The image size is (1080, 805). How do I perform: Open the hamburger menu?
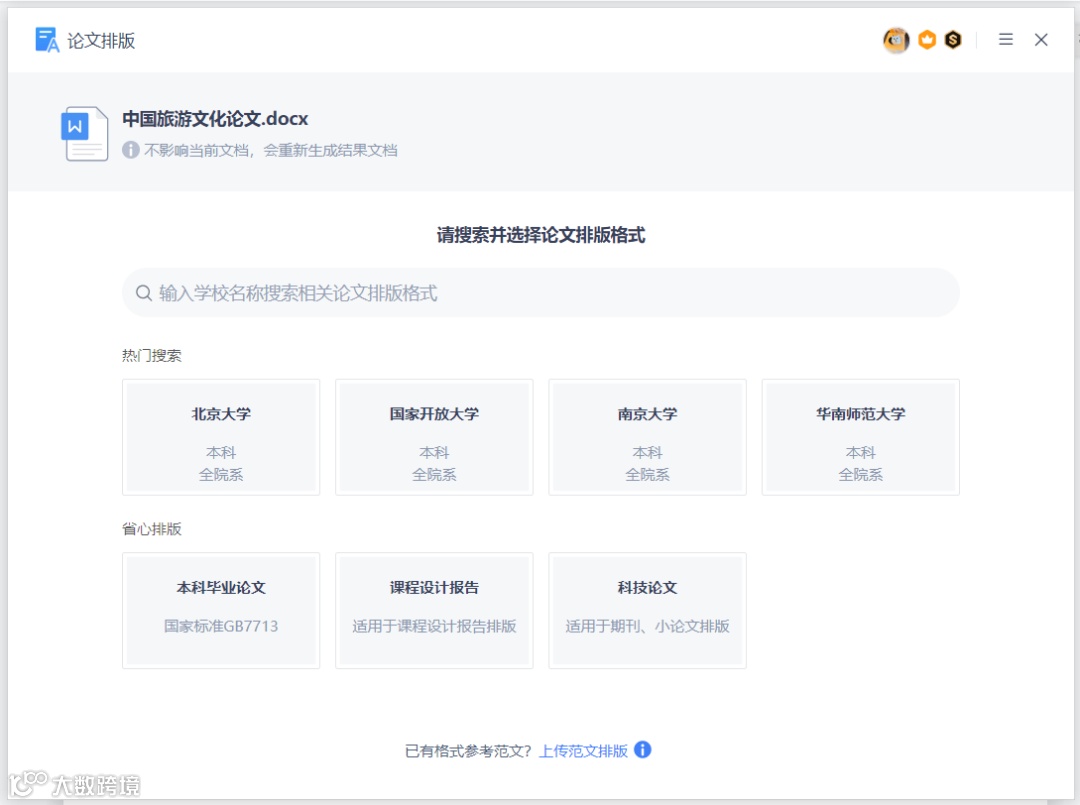click(x=1006, y=39)
